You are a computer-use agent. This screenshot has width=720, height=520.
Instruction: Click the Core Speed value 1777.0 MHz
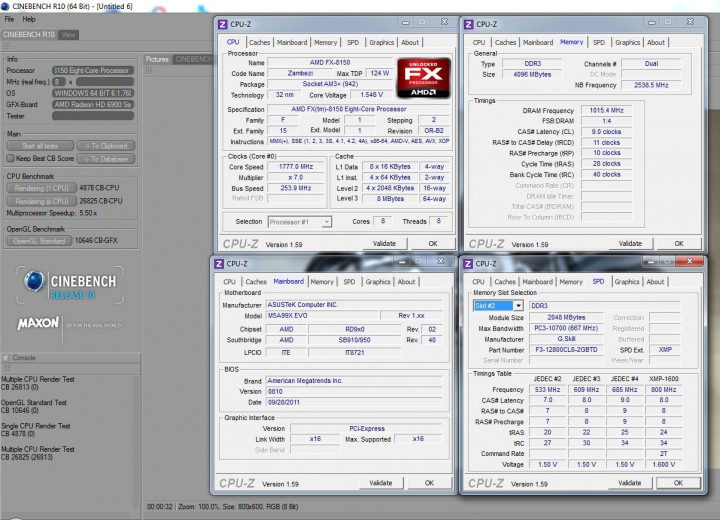tap(296, 167)
